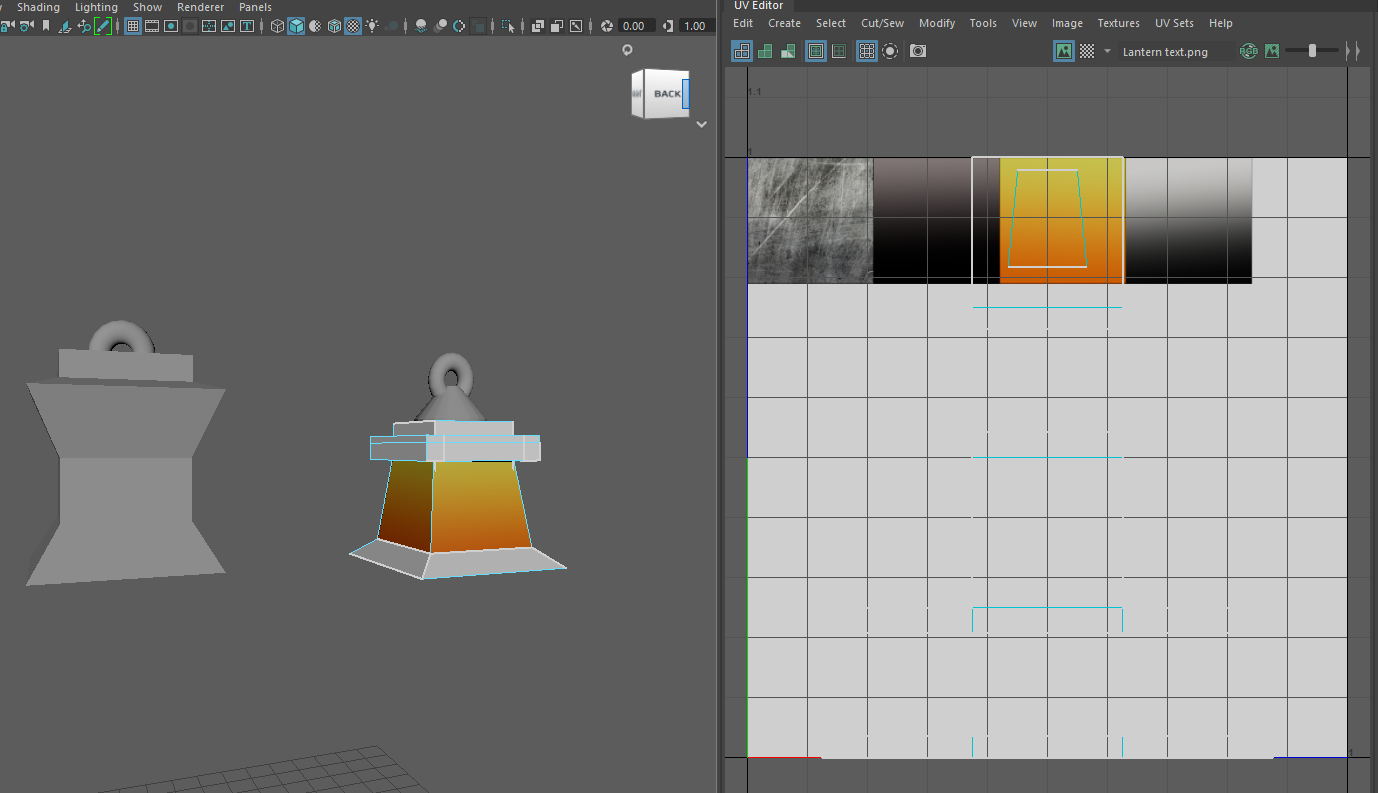The width and height of the screenshot is (1378, 793).
Task: Enable wireframe on shaded icon
Action: (334, 26)
